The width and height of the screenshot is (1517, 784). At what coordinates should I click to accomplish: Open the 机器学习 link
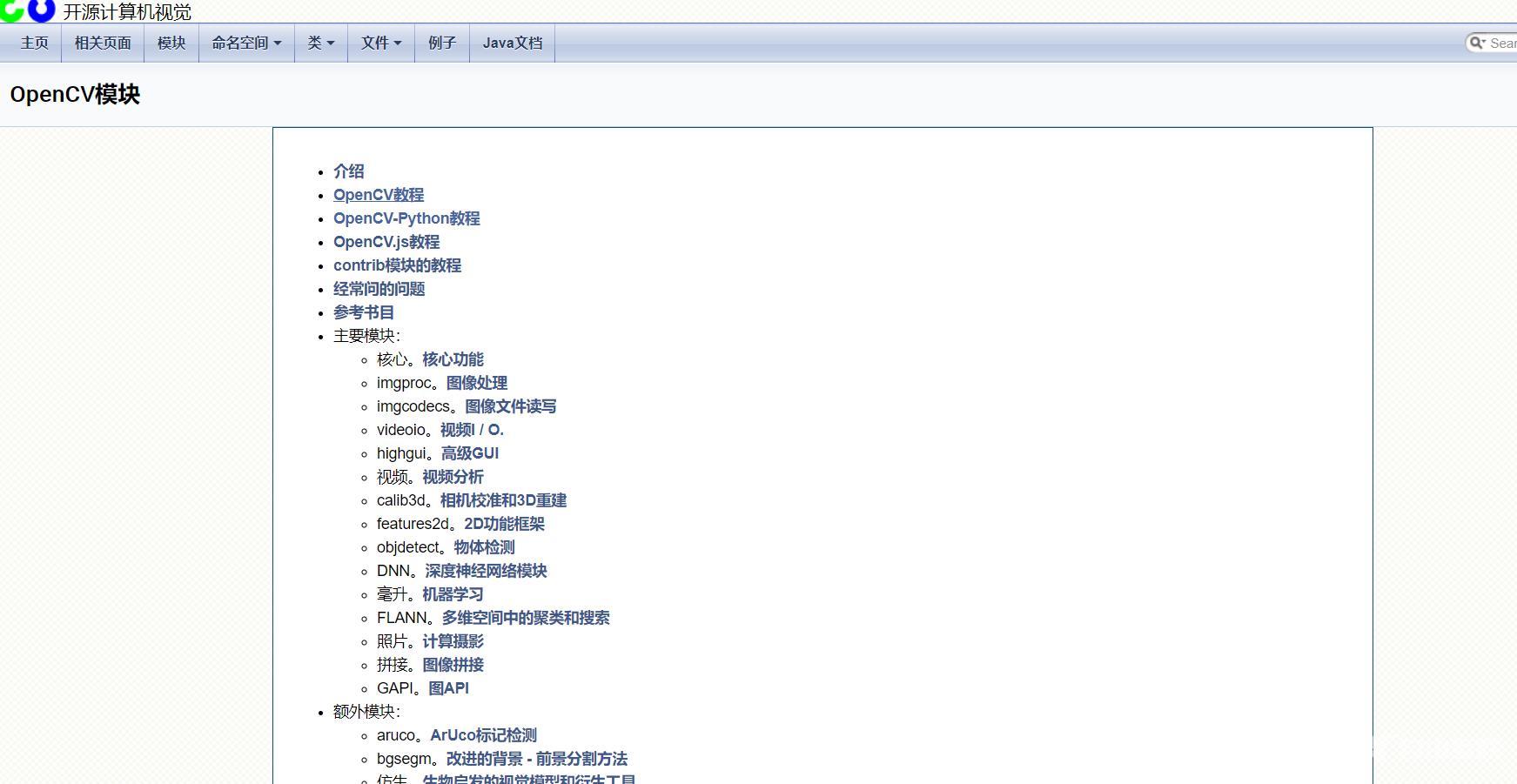453,594
